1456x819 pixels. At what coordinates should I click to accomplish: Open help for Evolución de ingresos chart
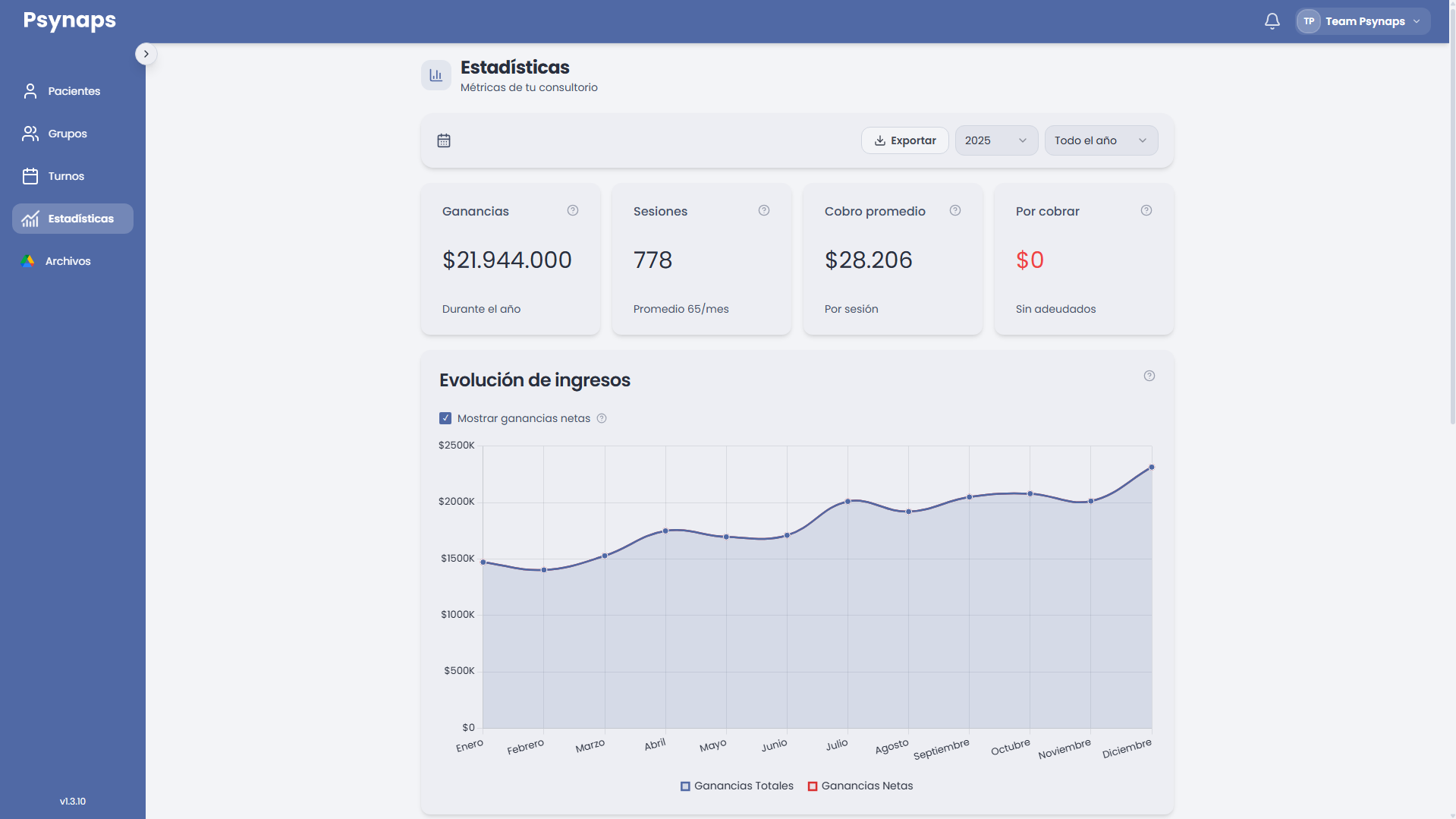(x=1149, y=376)
